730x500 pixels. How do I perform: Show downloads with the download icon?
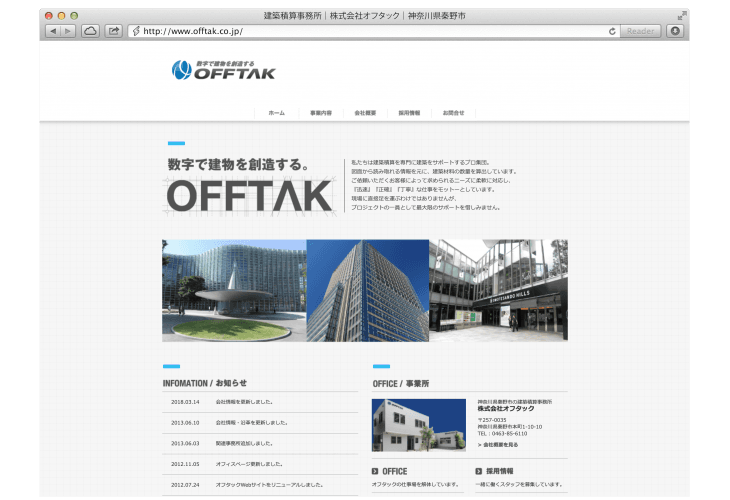[x=675, y=31]
